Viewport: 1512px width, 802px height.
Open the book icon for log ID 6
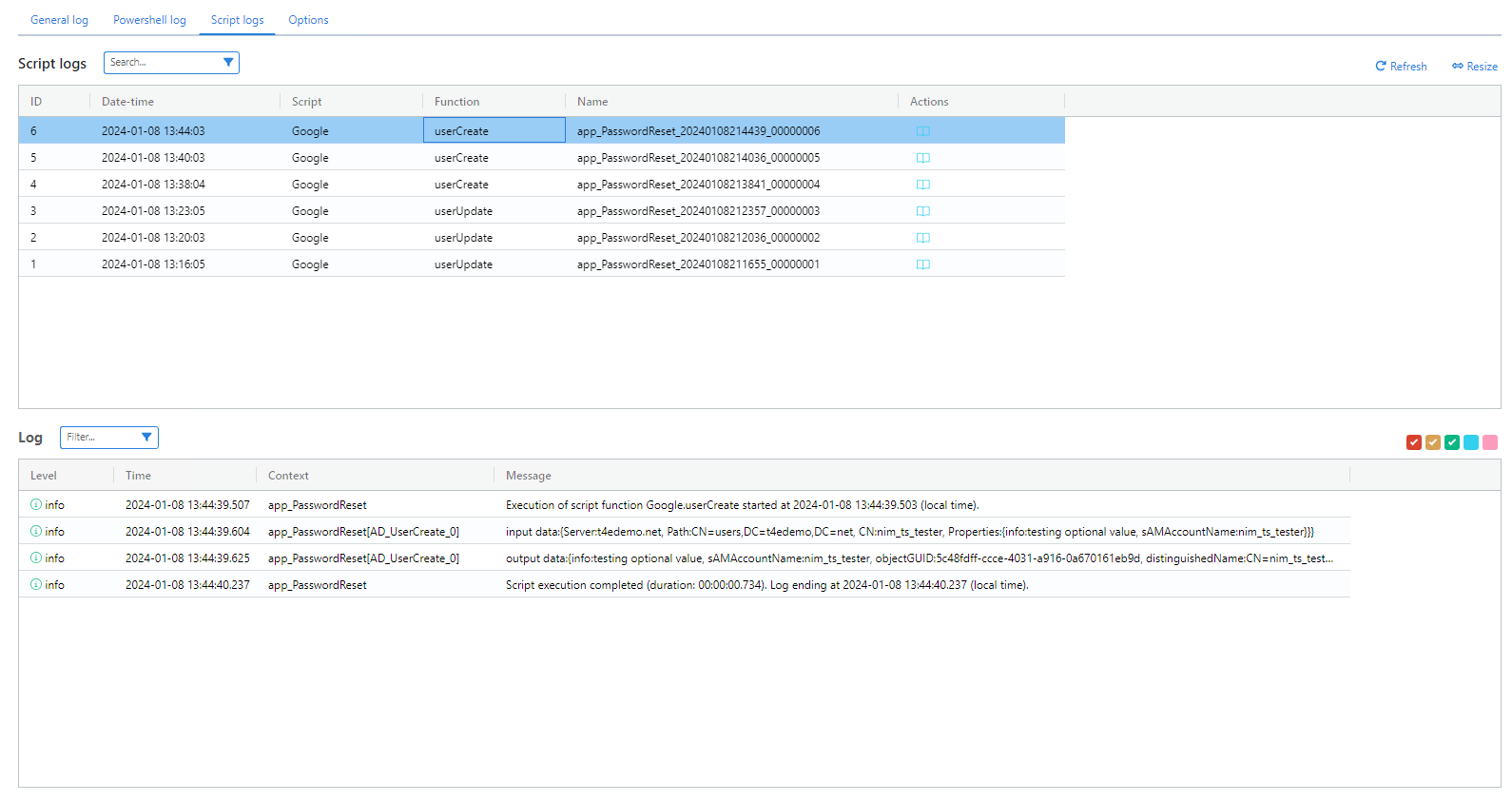tap(922, 131)
